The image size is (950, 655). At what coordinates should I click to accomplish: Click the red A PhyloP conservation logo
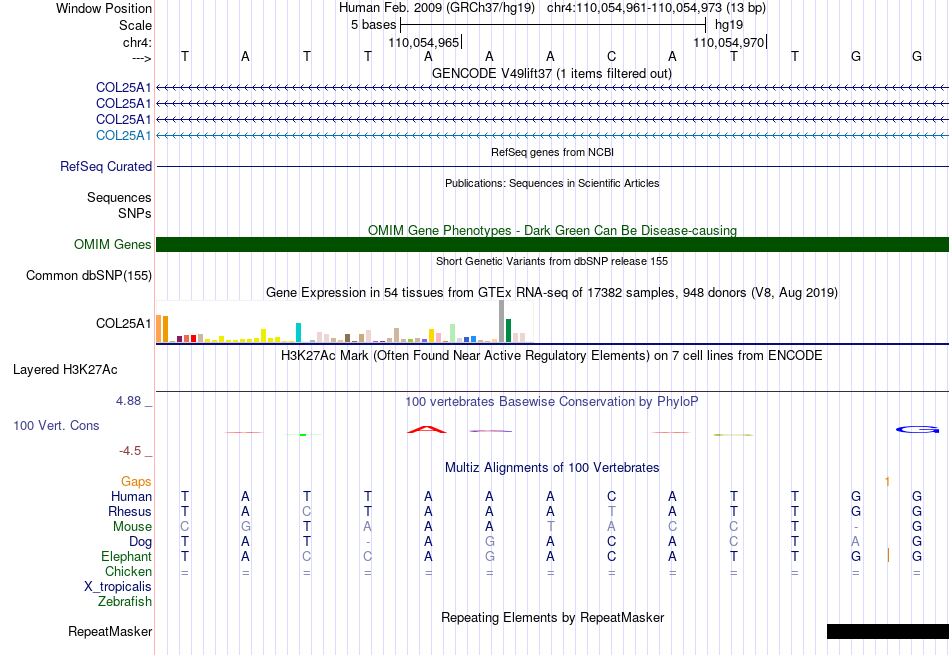pos(427,430)
